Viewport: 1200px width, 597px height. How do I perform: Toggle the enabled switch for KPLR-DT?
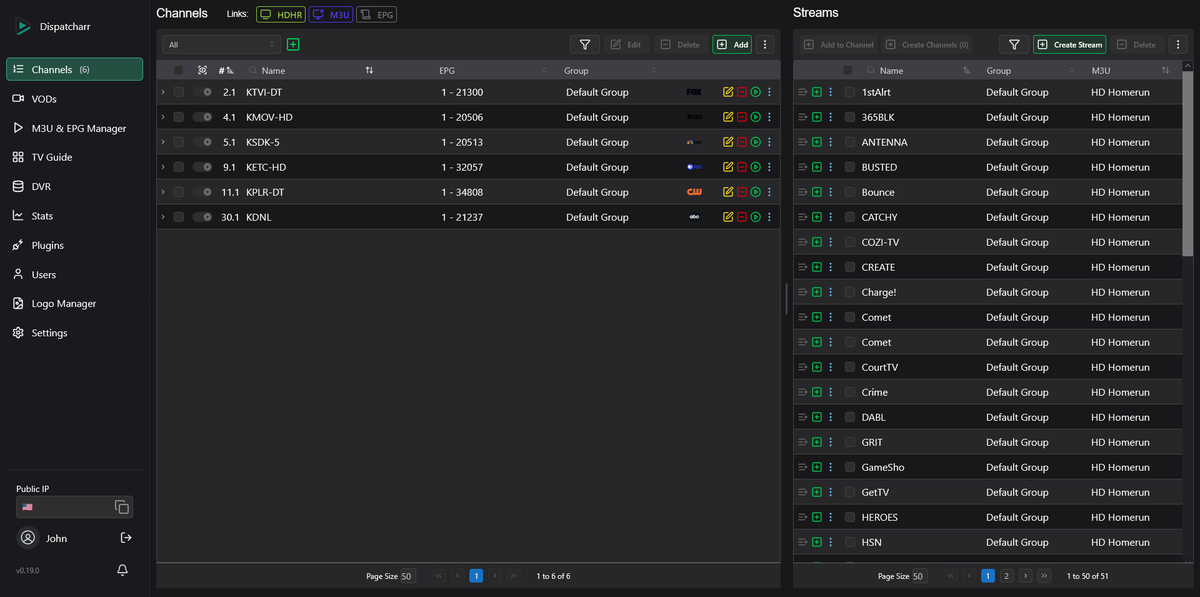[x=203, y=192]
